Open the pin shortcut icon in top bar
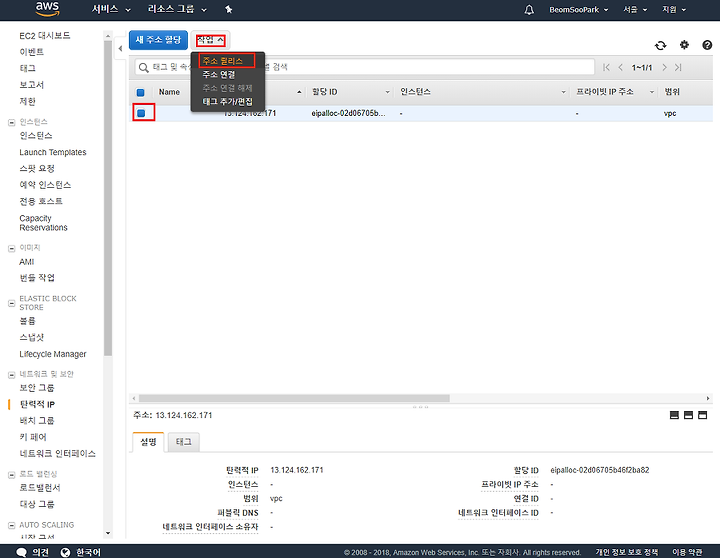 click(229, 9)
